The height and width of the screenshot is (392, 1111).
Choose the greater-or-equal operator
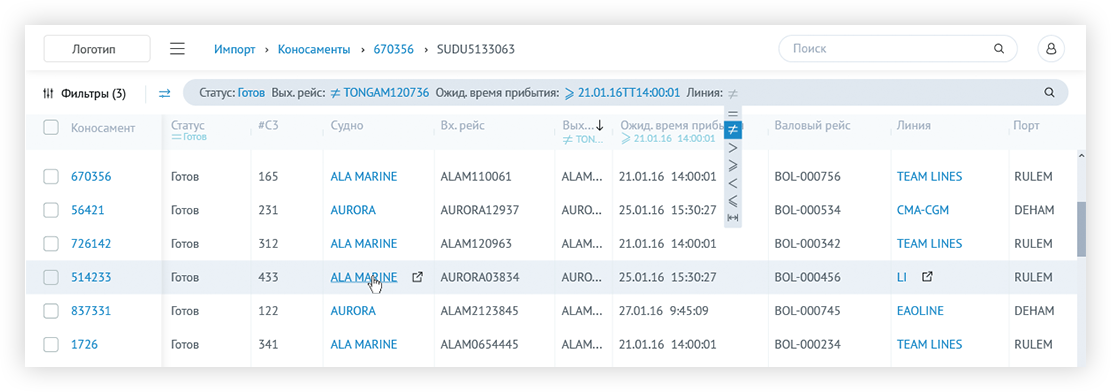pyautogui.click(x=733, y=165)
